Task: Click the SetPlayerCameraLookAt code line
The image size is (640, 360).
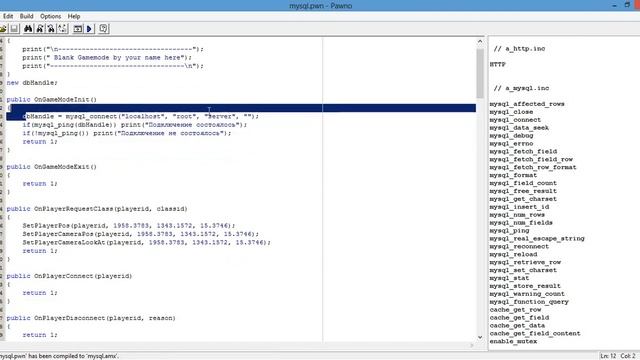Action: [147, 242]
